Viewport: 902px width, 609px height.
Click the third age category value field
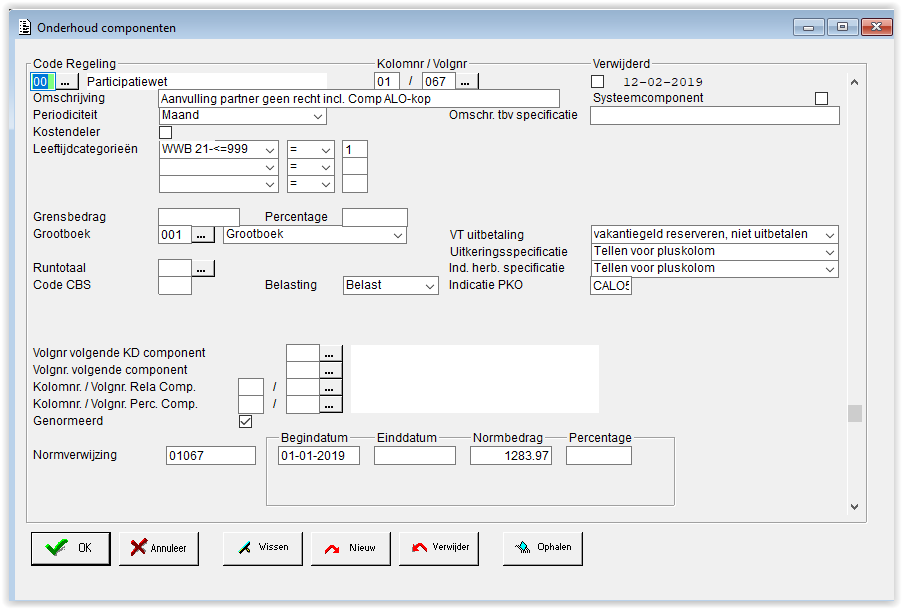pos(355,184)
